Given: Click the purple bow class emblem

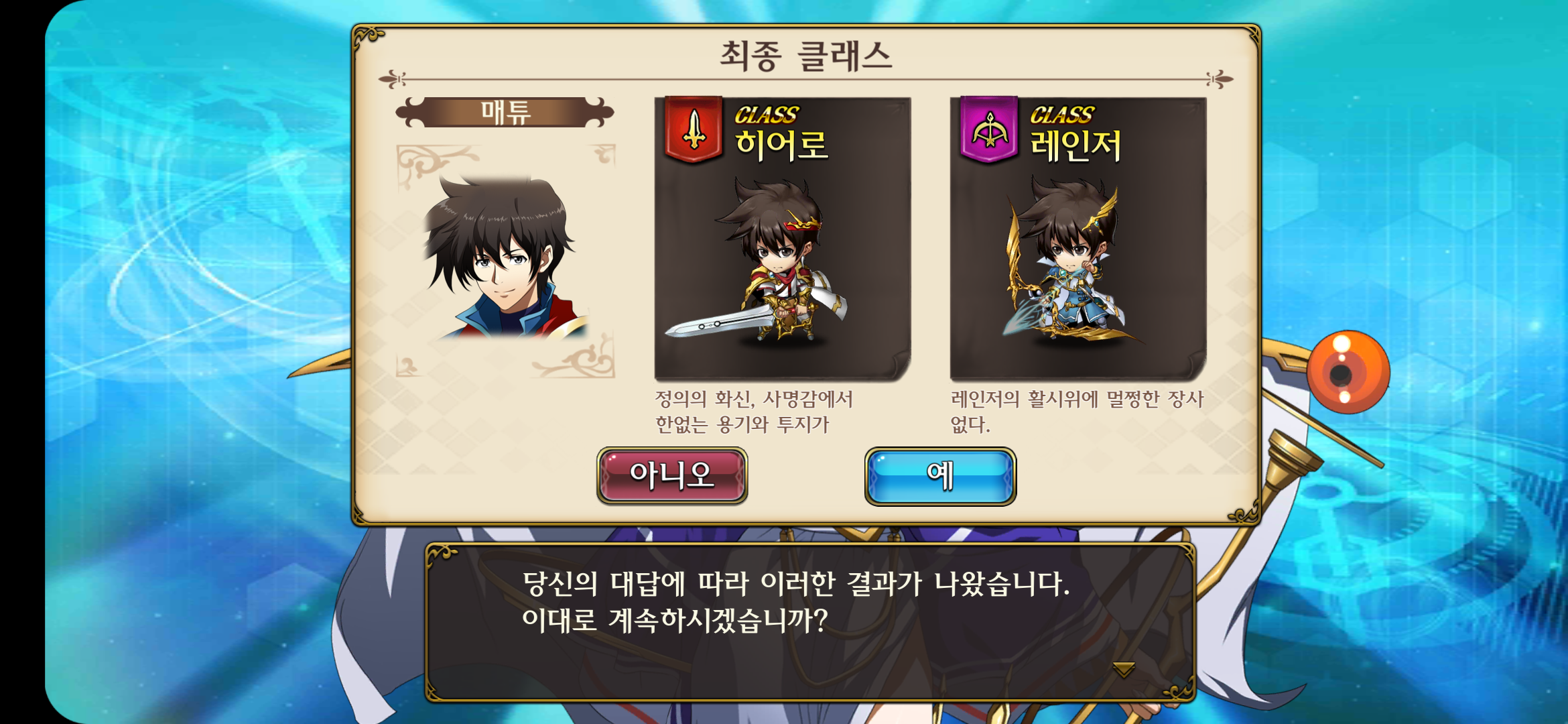Looking at the screenshot, I should click(x=989, y=129).
